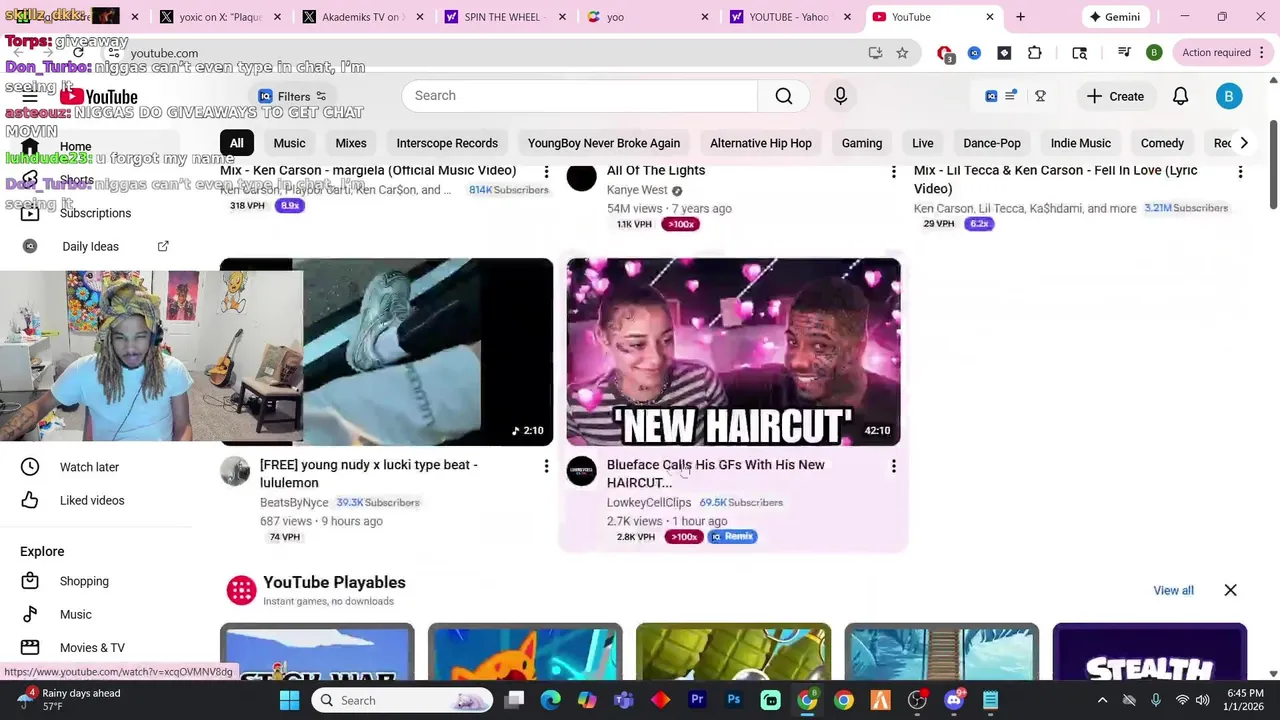Click the Create button
Image resolution: width=1280 pixels, height=720 pixels.
click(1115, 96)
